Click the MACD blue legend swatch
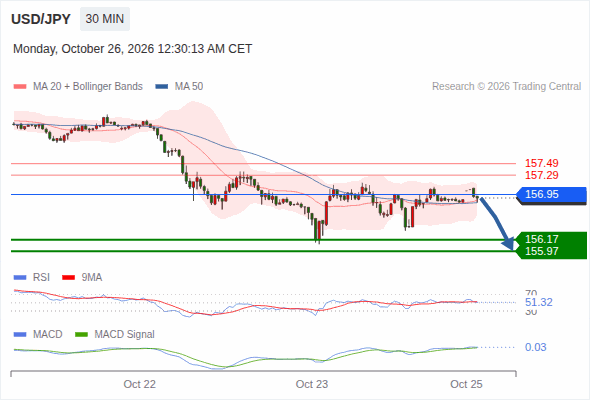The width and height of the screenshot is (590, 400). 20,335
